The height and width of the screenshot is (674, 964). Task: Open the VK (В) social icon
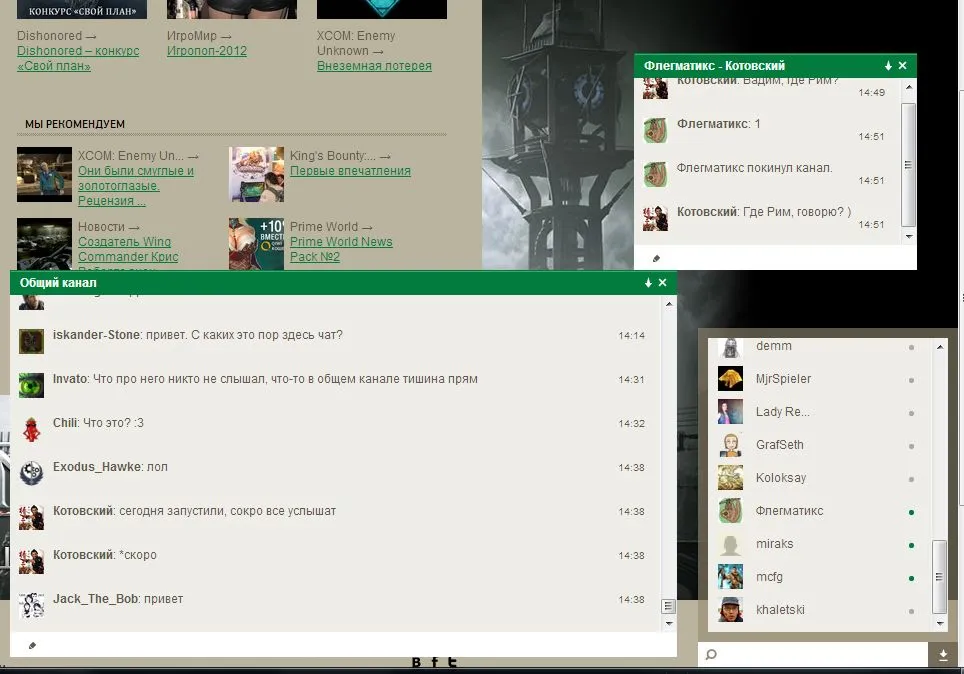[x=417, y=662]
